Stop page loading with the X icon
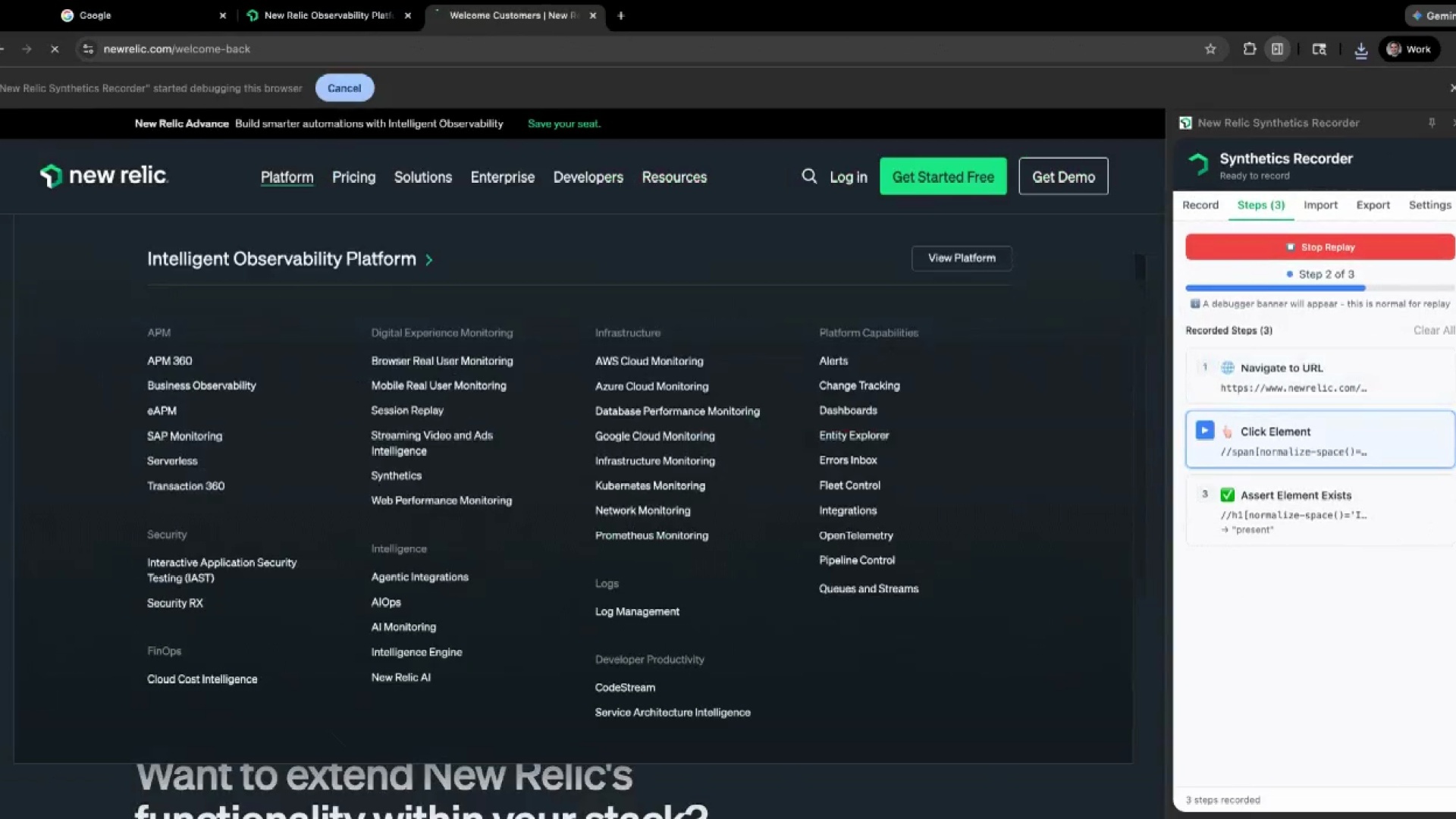The width and height of the screenshot is (1456, 819). coord(55,49)
